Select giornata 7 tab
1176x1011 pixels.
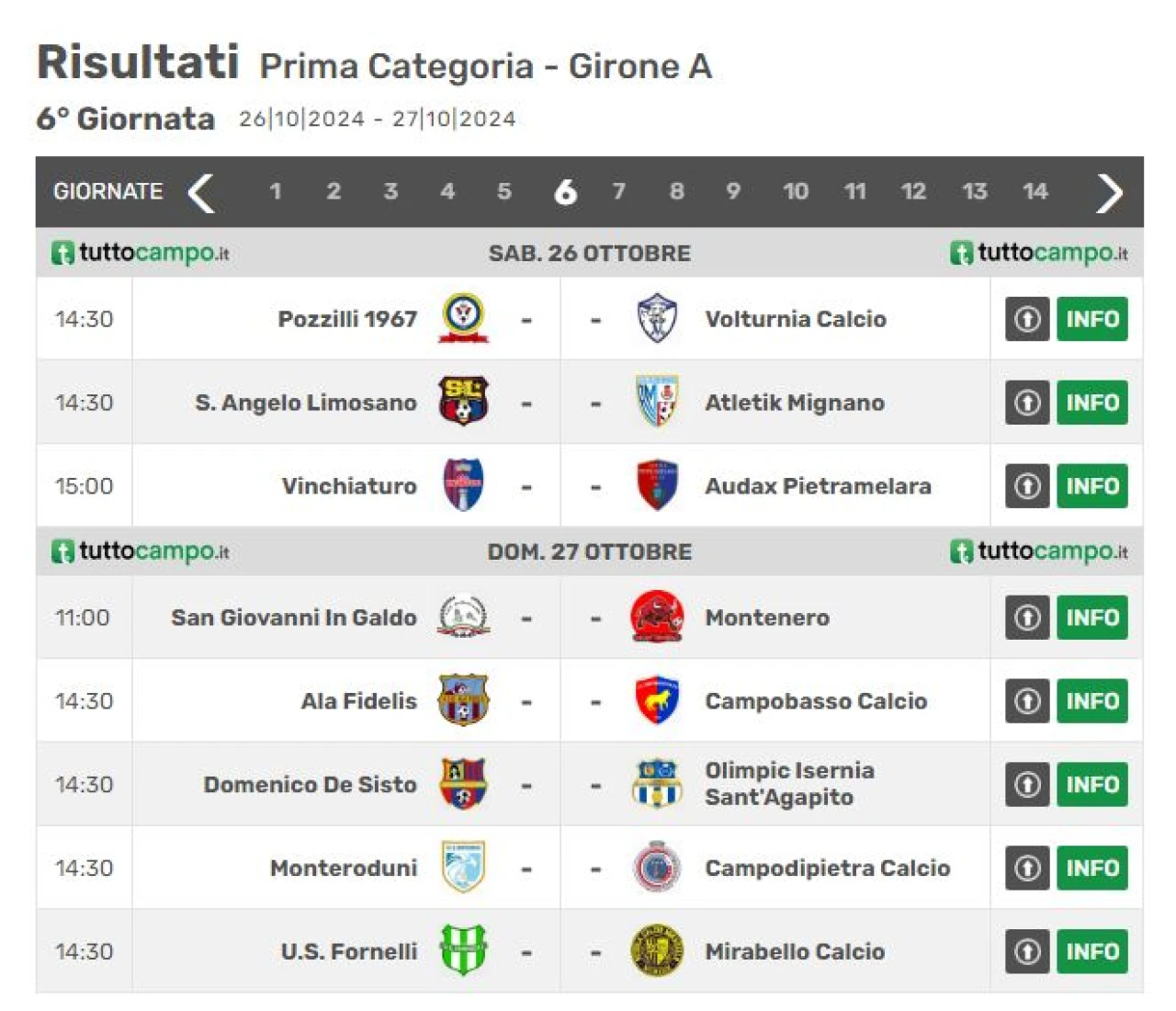pyautogui.click(x=619, y=191)
